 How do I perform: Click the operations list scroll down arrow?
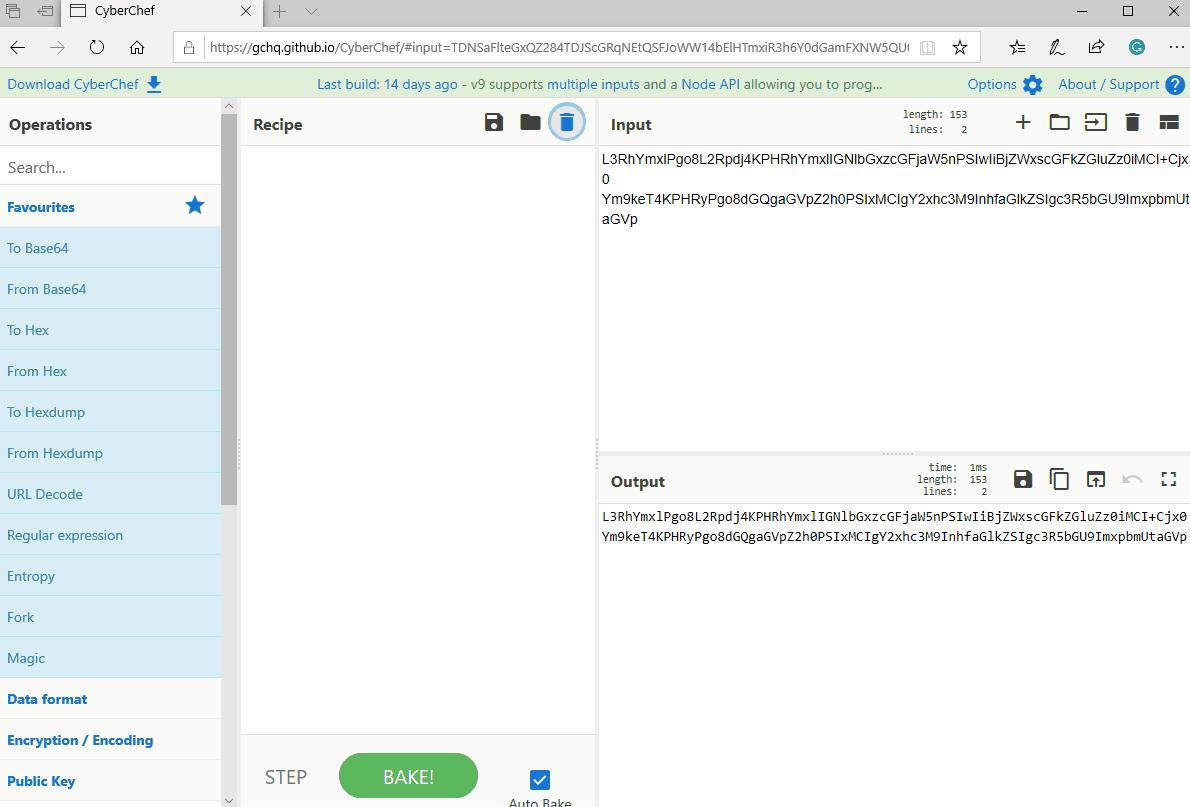[229, 800]
